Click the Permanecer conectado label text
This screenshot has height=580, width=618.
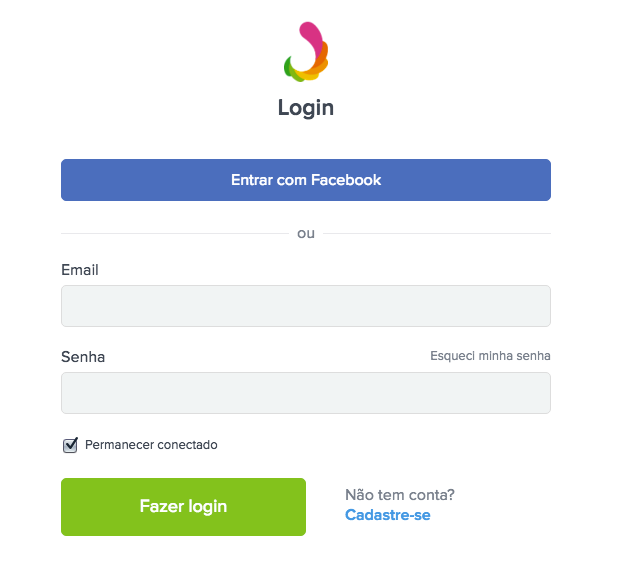pyautogui.click(x=151, y=445)
